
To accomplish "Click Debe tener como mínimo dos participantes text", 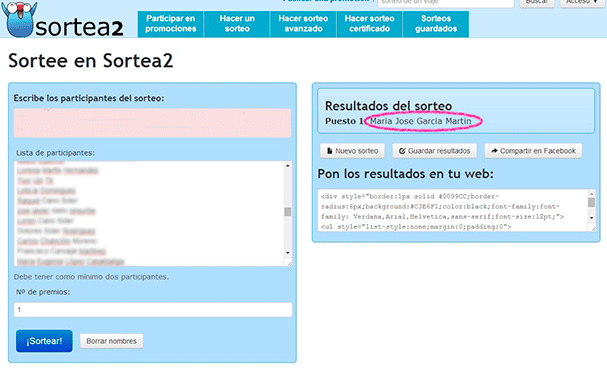I will click(91, 277).
